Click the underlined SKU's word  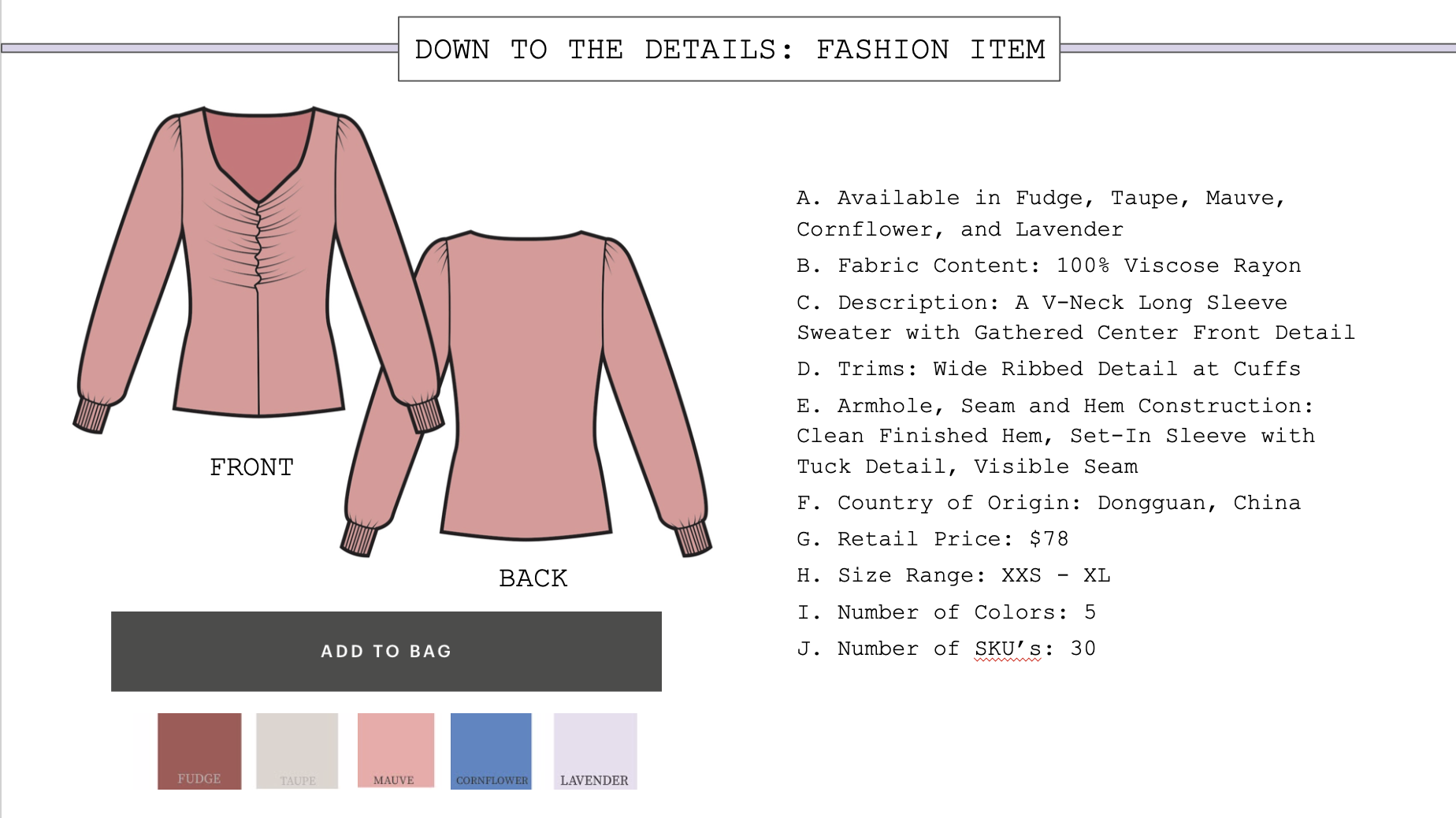click(x=1008, y=649)
